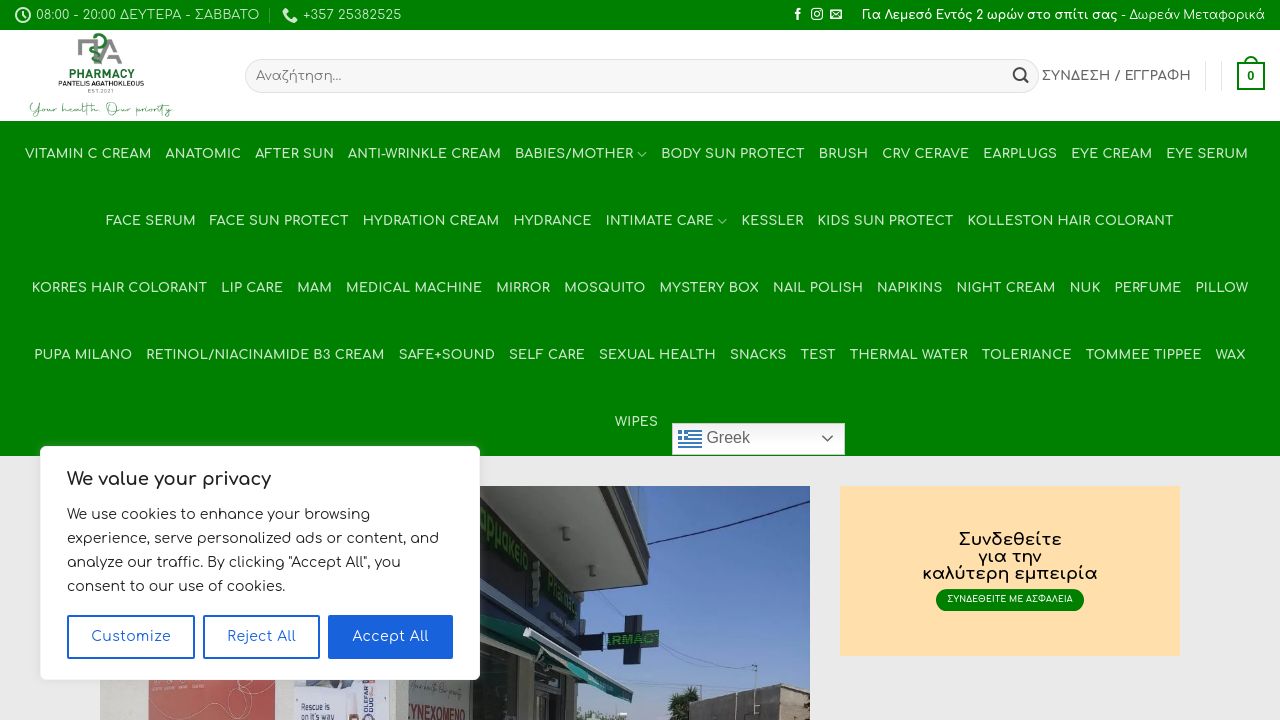Open BODY SUN PROTECT category
The image size is (1280, 720).
(x=733, y=154)
